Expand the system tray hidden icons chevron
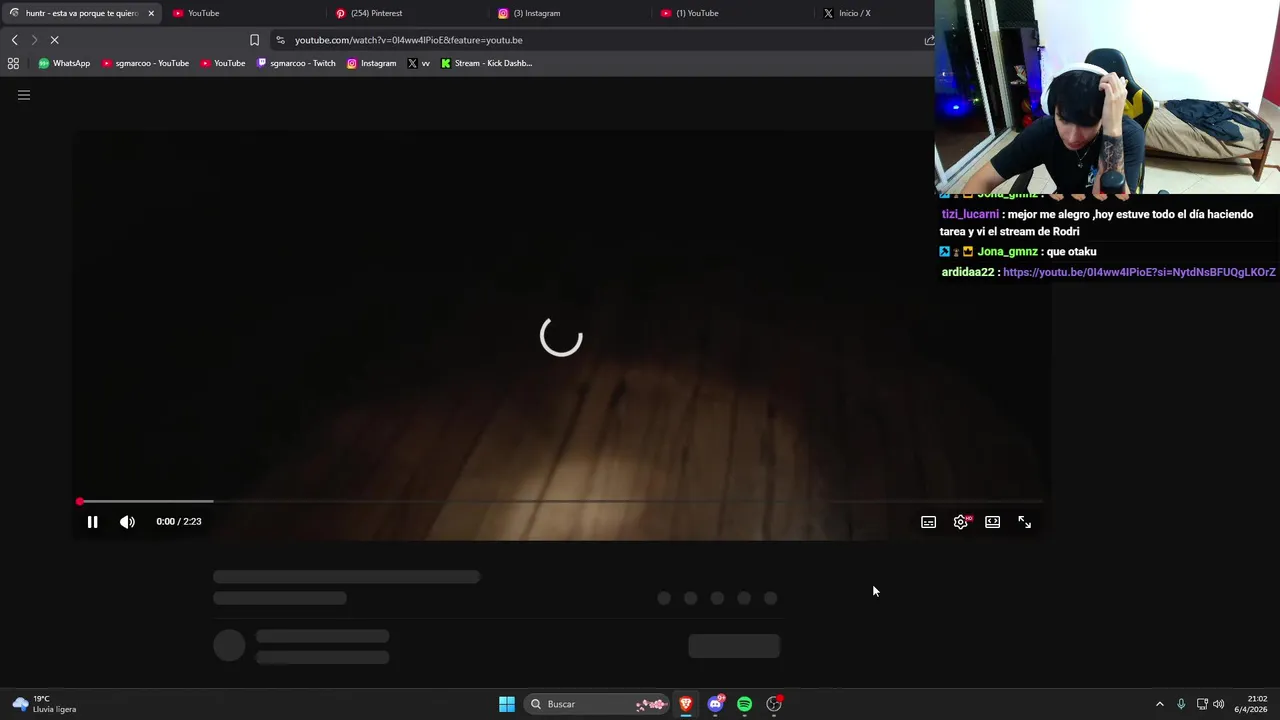This screenshot has width=1280, height=720. click(1160, 704)
